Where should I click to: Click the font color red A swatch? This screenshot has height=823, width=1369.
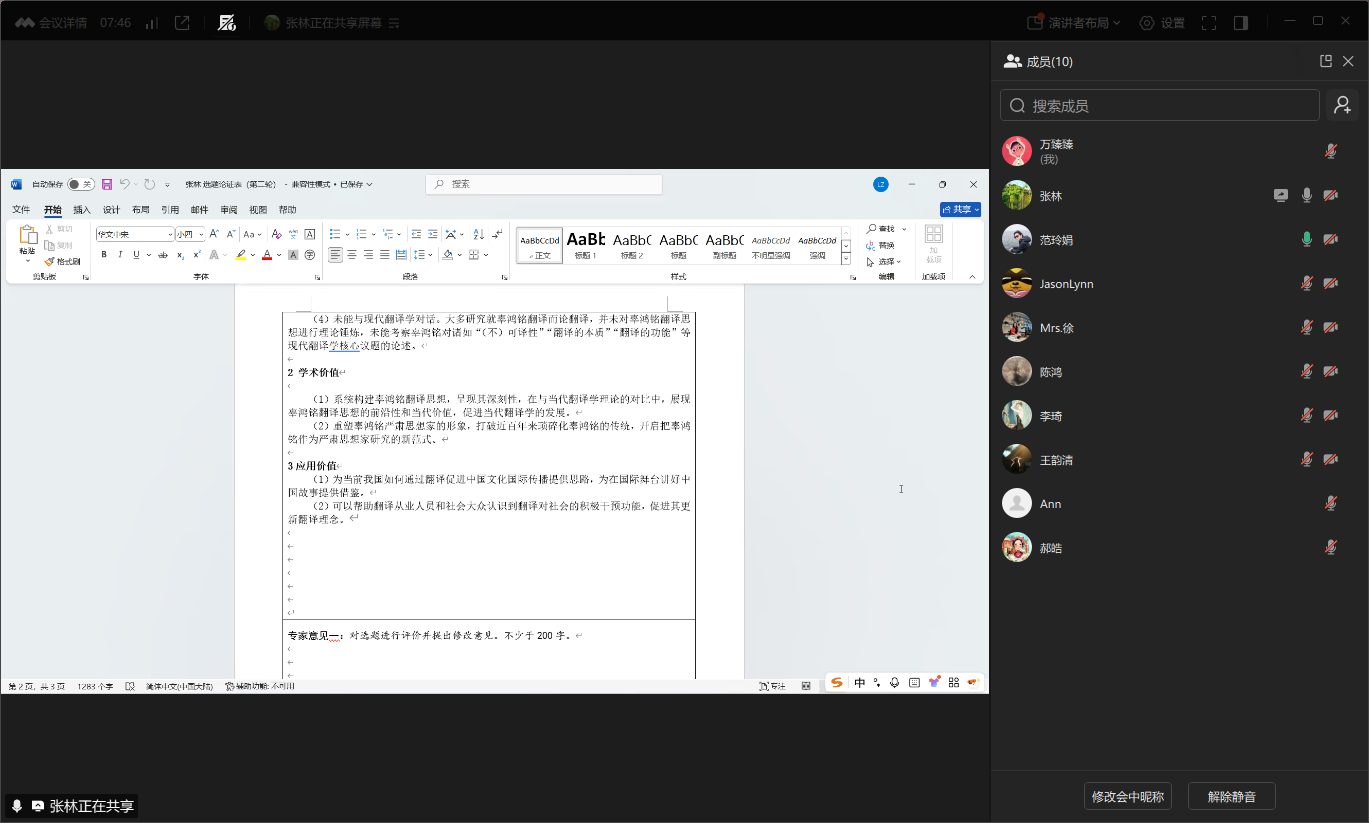click(x=266, y=255)
